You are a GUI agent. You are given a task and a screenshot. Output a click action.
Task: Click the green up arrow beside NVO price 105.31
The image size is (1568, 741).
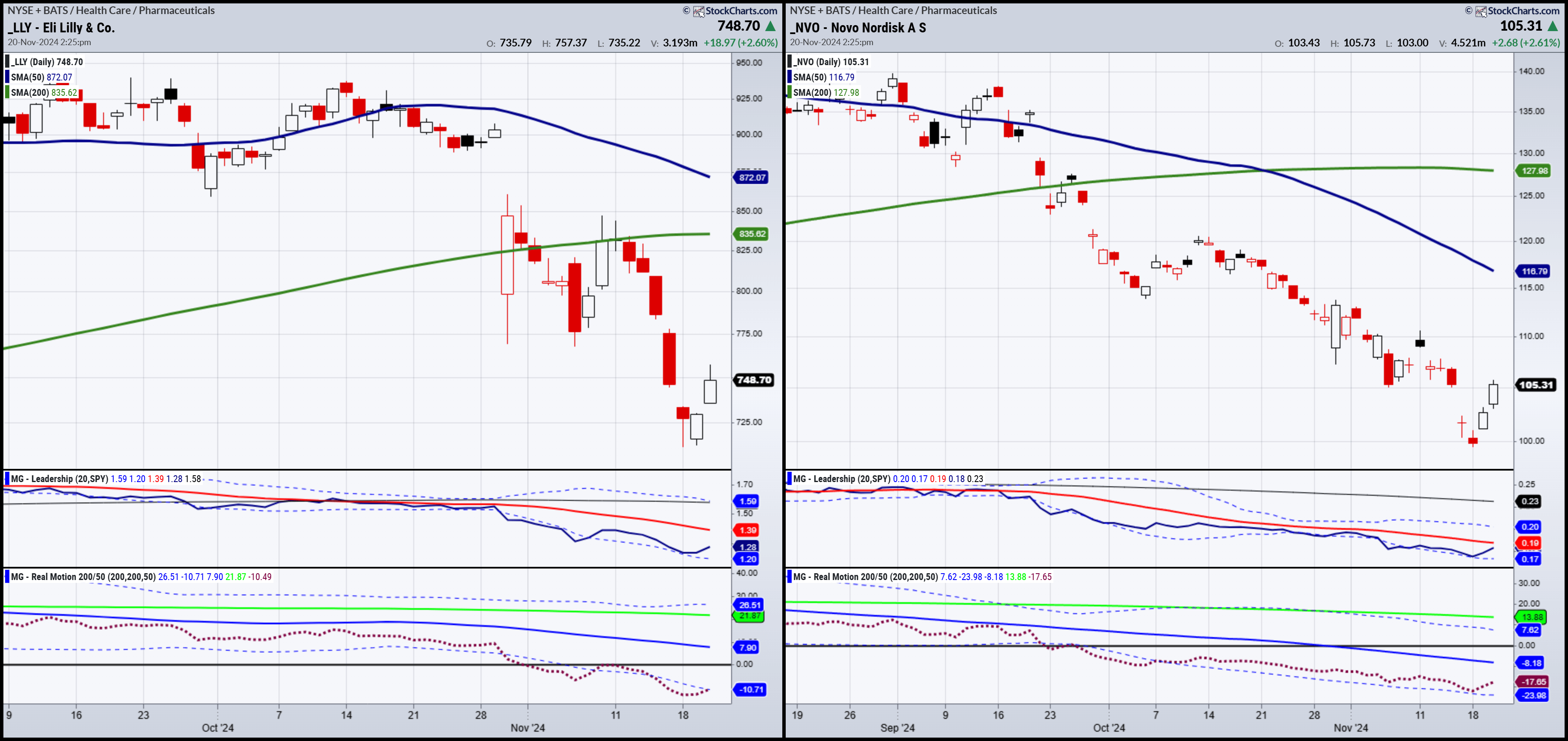[x=1553, y=26]
